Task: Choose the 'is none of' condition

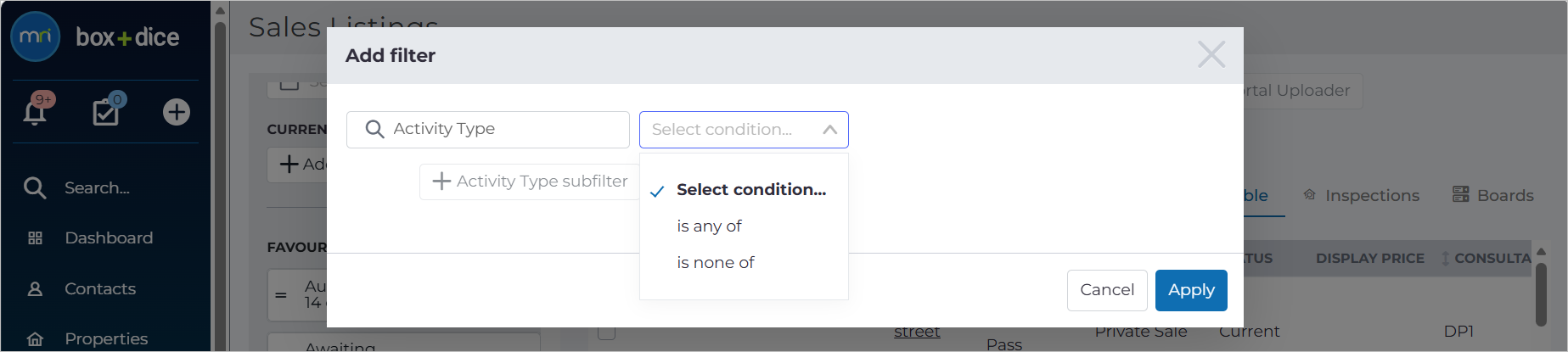Action: [x=716, y=262]
